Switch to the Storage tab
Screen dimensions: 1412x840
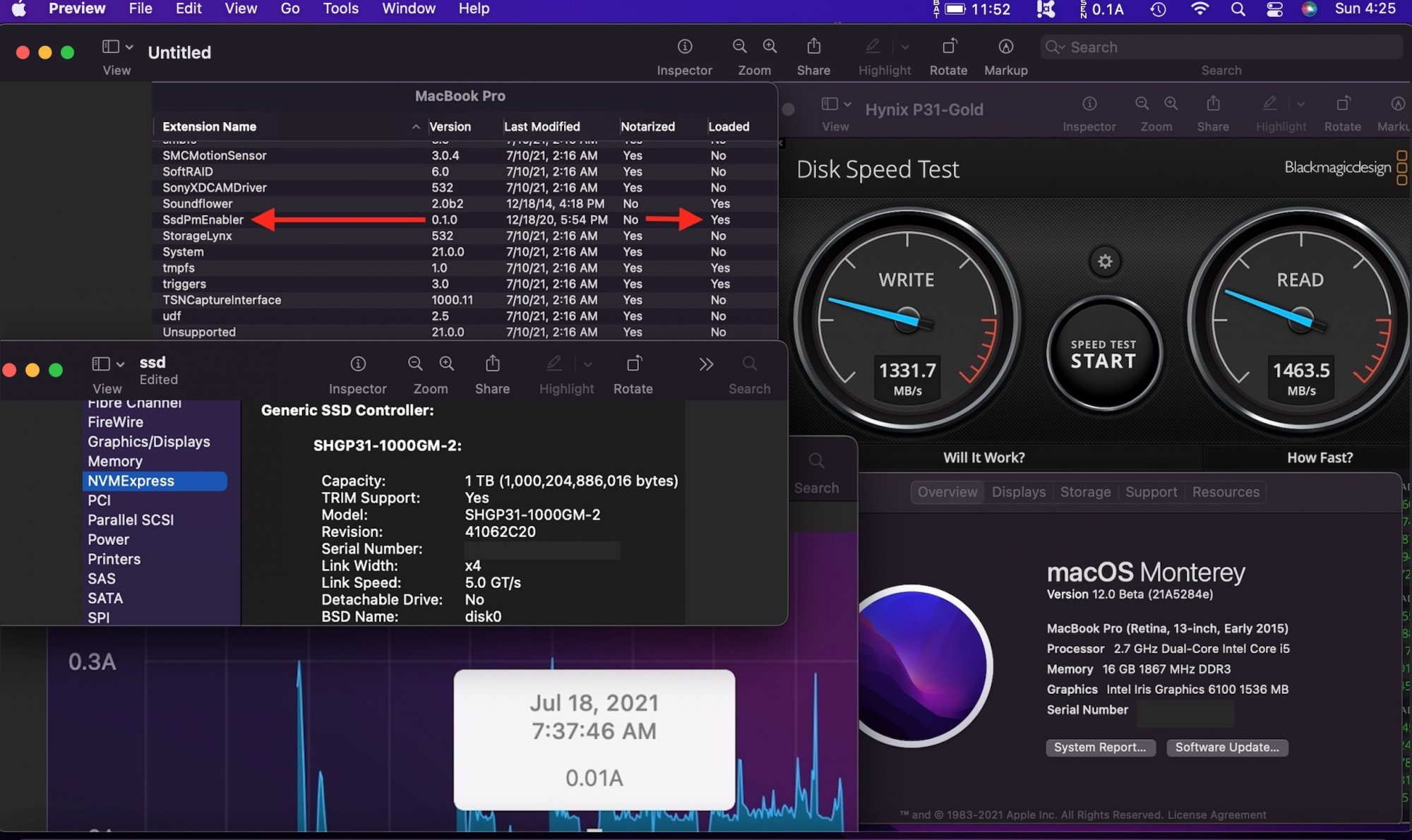tap(1085, 492)
